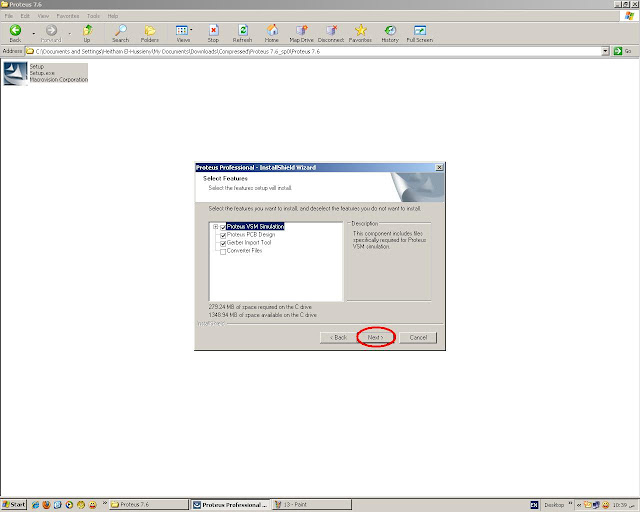Cancel the Proteus installation
The height and width of the screenshot is (512, 640).
point(418,337)
